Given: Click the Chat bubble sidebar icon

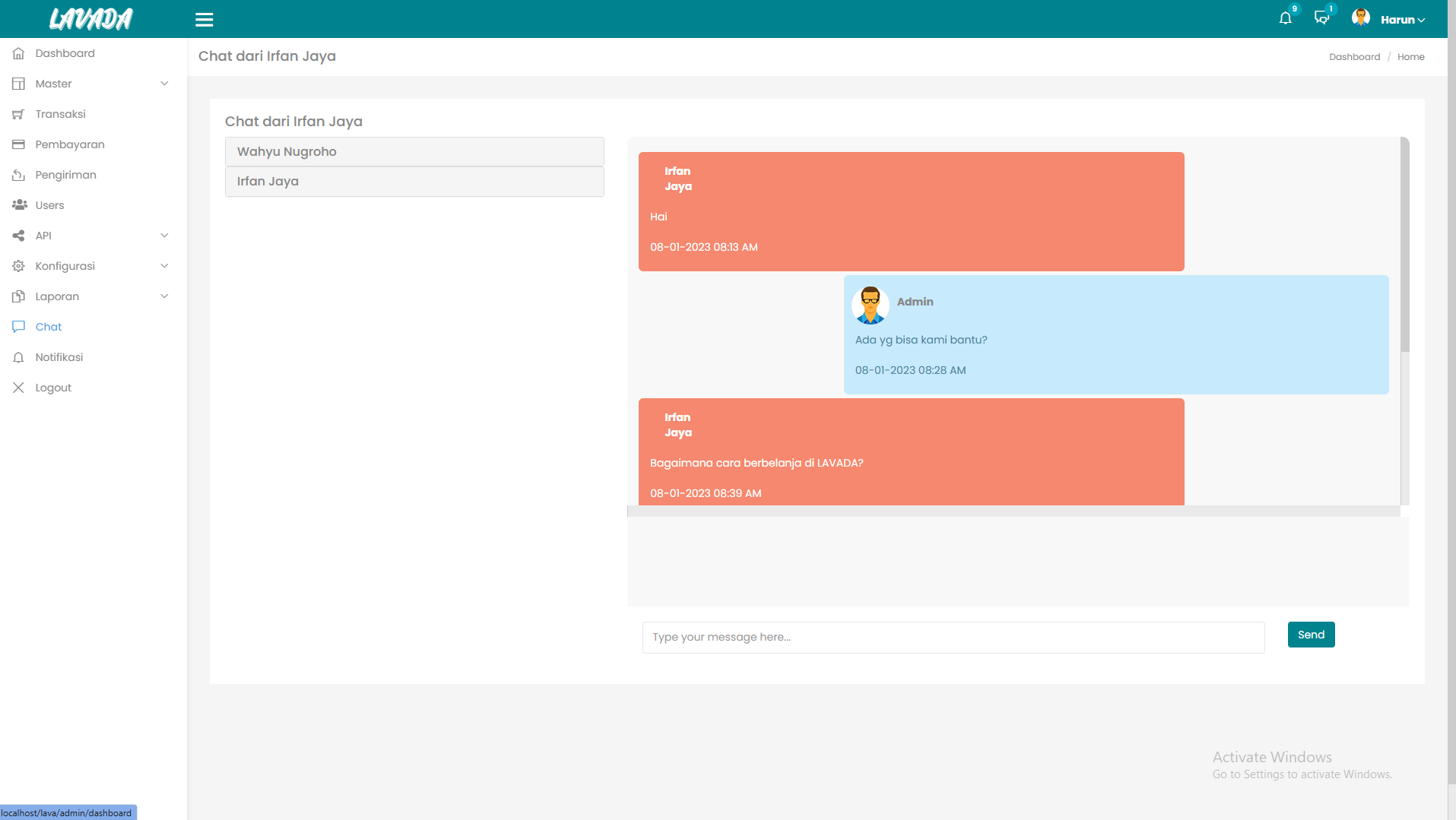Looking at the screenshot, I should click(x=18, y=327).
